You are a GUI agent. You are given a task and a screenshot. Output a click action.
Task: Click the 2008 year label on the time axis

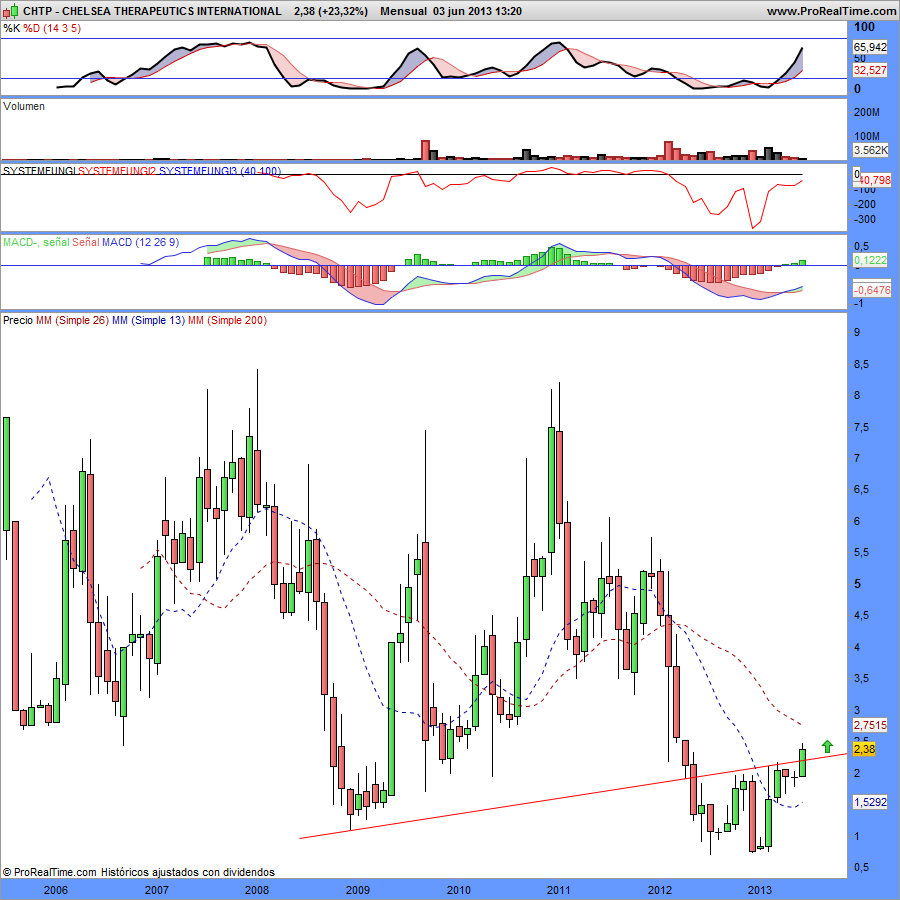click(x=257, y=890)
